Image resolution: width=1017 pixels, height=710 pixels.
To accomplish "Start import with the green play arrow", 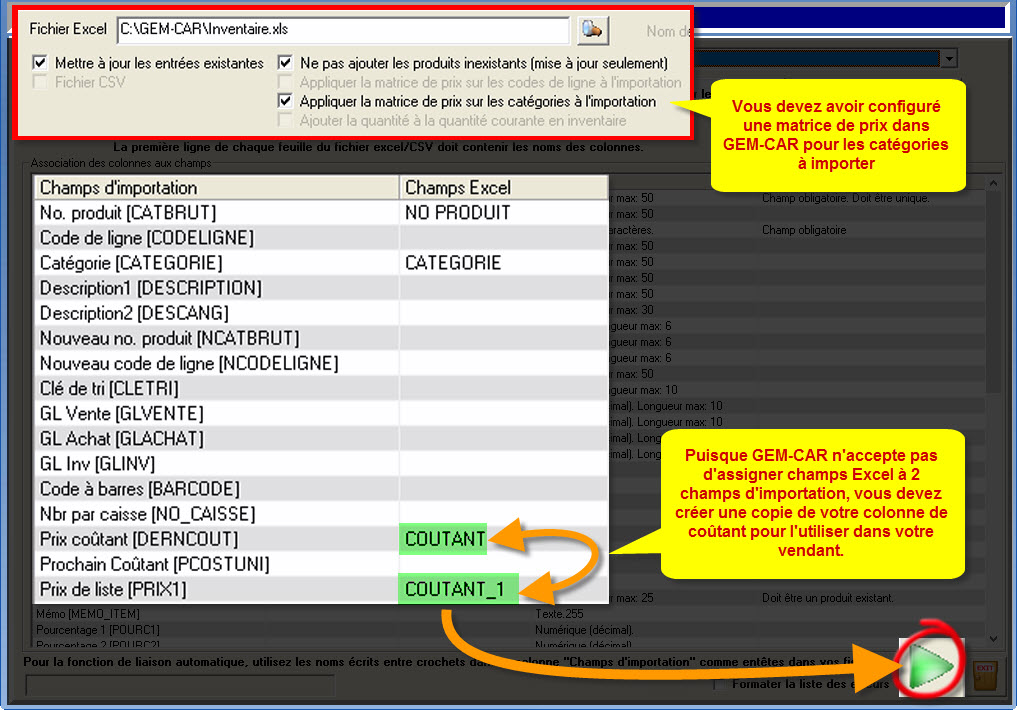I will (x=931, y=667).
